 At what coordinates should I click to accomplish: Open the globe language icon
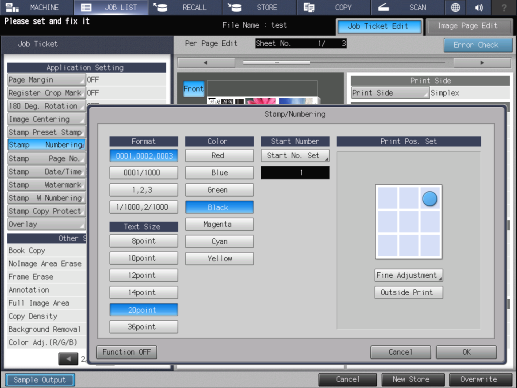pos(455,7)
